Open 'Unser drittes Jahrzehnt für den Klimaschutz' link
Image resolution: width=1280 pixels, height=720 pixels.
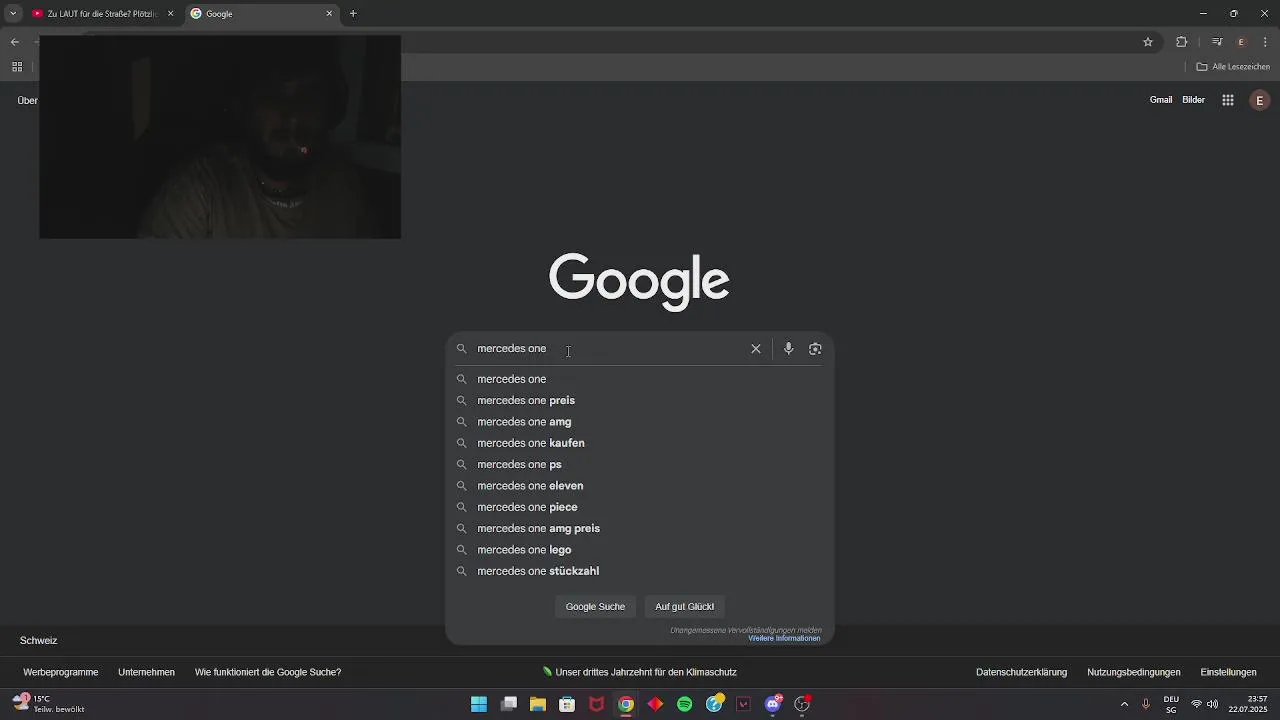[640, 672]
